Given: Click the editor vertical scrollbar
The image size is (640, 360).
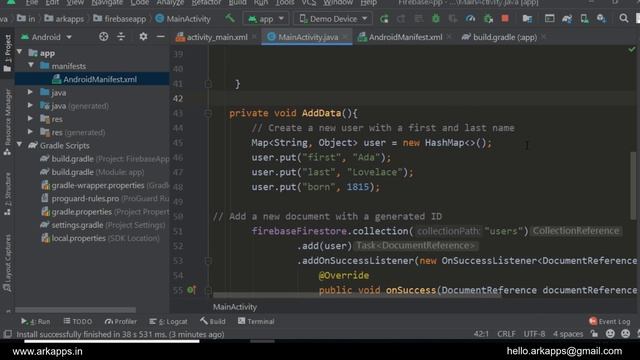Looking at the screenshot, I should 633,186.
